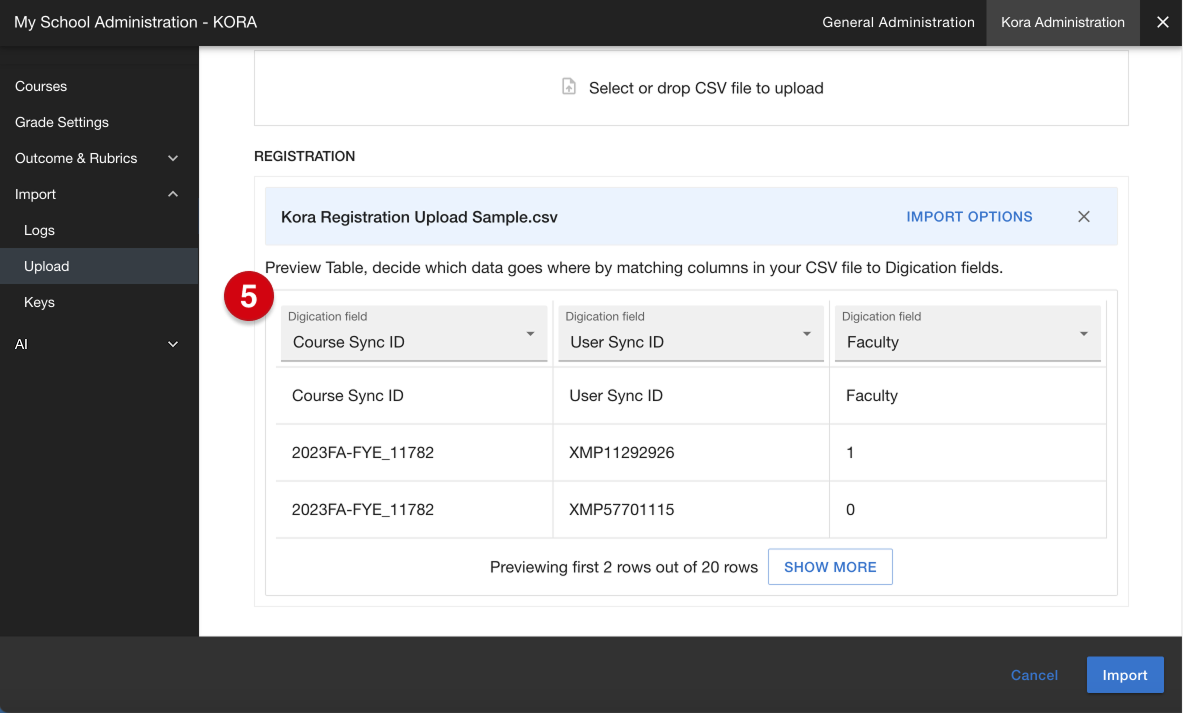Click cell XMP57701115
This screenshot has height=713, width=1200.
pyautogui.click(x=691, y=510)
